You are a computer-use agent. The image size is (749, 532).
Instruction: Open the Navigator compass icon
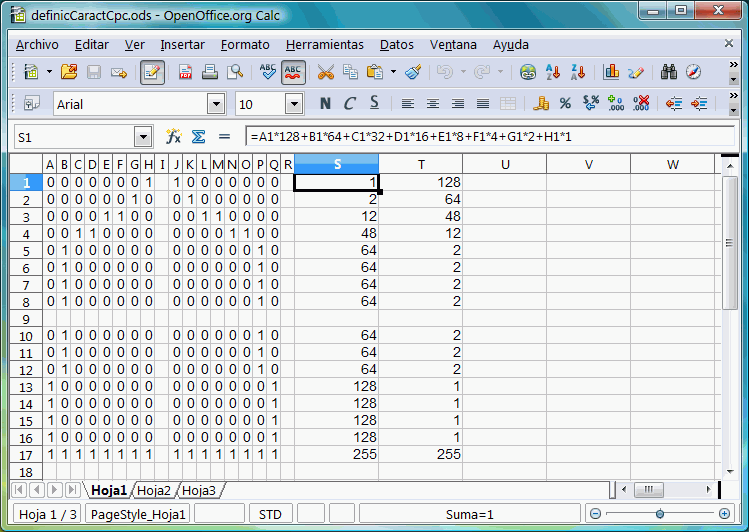693,72
